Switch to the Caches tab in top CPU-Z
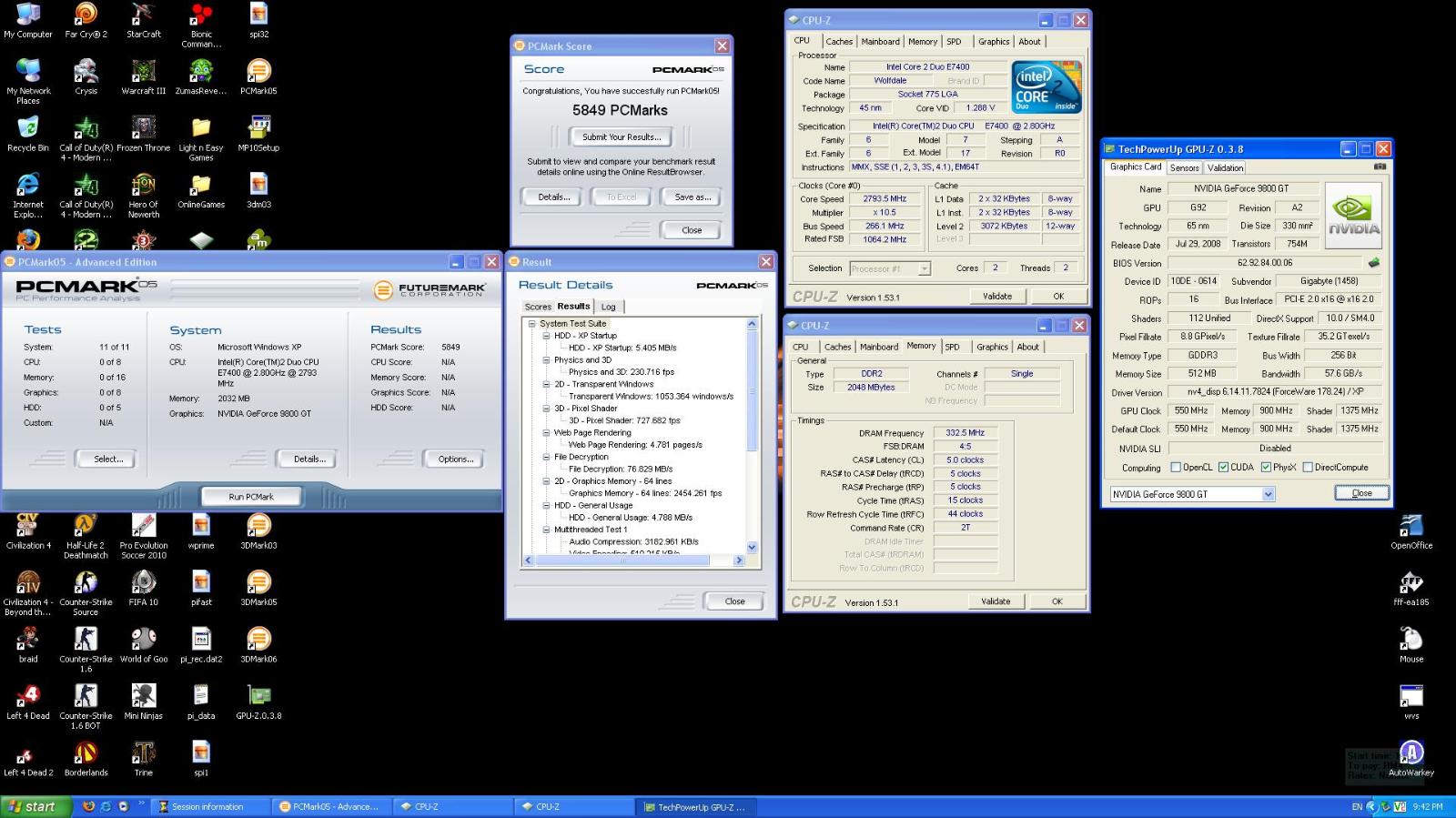 click(839, 41)
